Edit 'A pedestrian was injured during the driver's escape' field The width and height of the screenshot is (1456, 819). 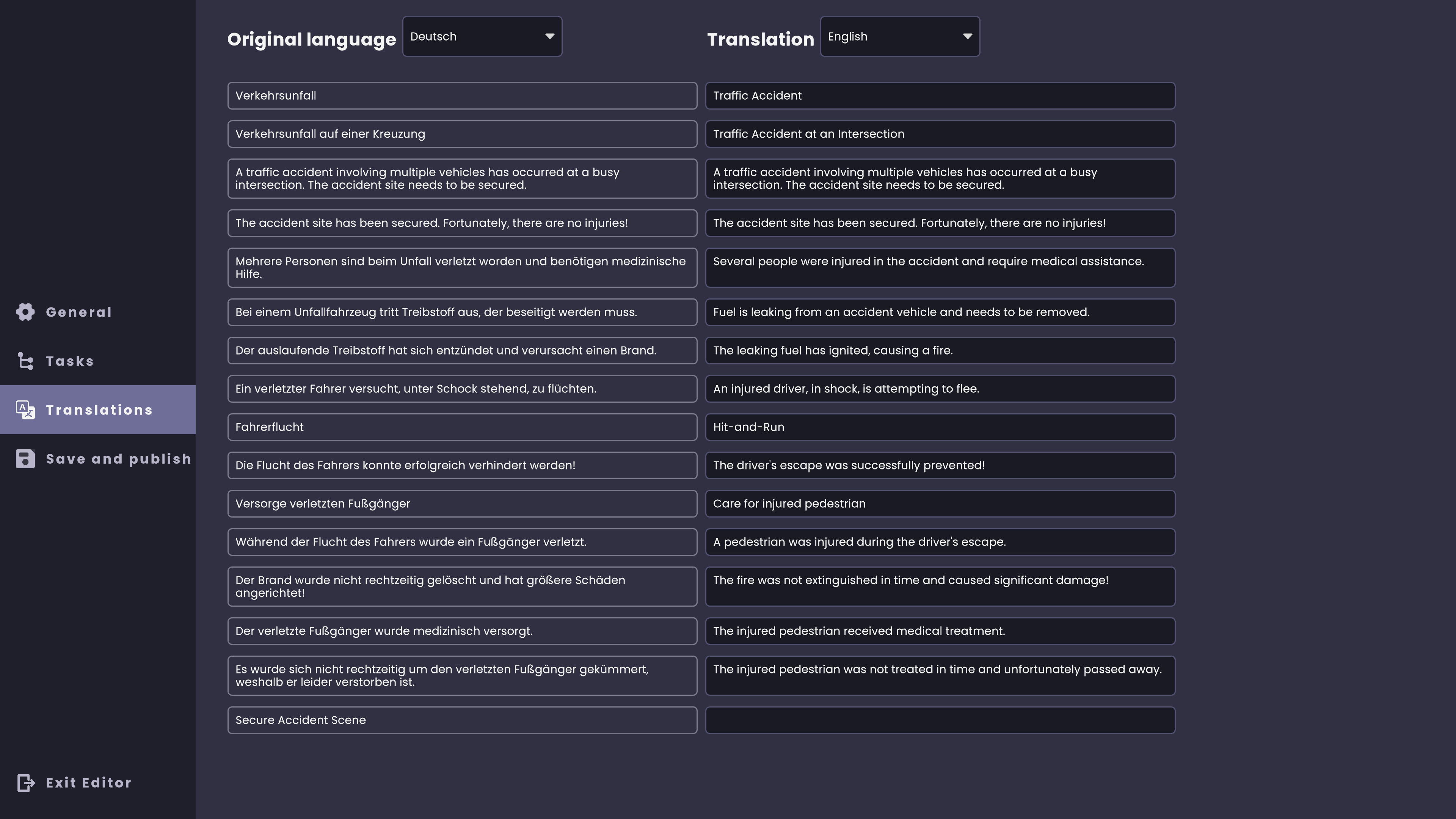tap(940, 542)
